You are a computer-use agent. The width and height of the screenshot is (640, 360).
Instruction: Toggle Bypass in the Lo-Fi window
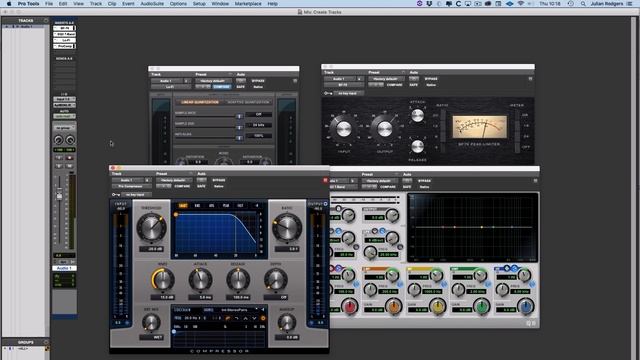point(258,81)
